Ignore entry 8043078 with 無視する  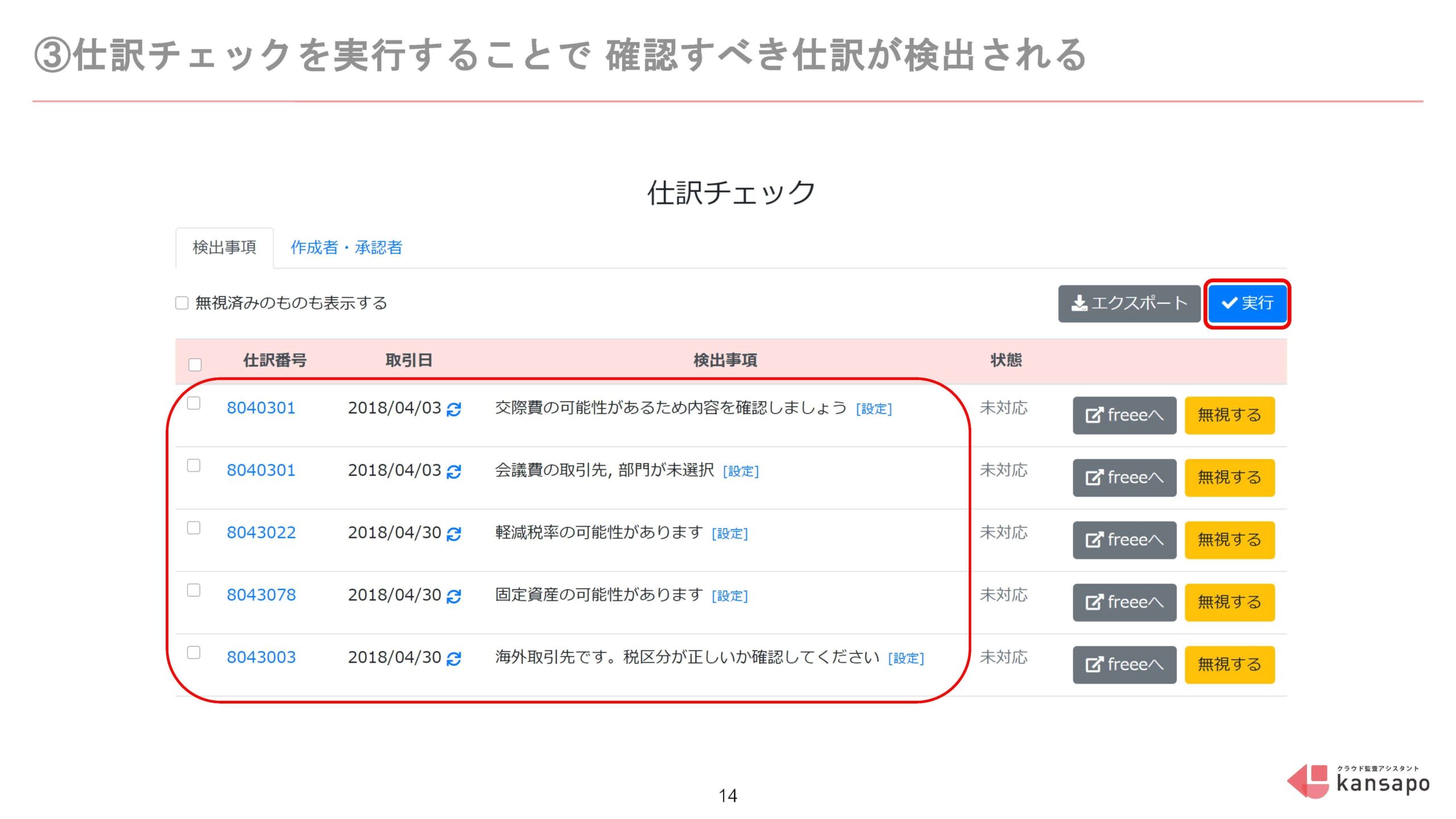click(x=1230, y=602)
